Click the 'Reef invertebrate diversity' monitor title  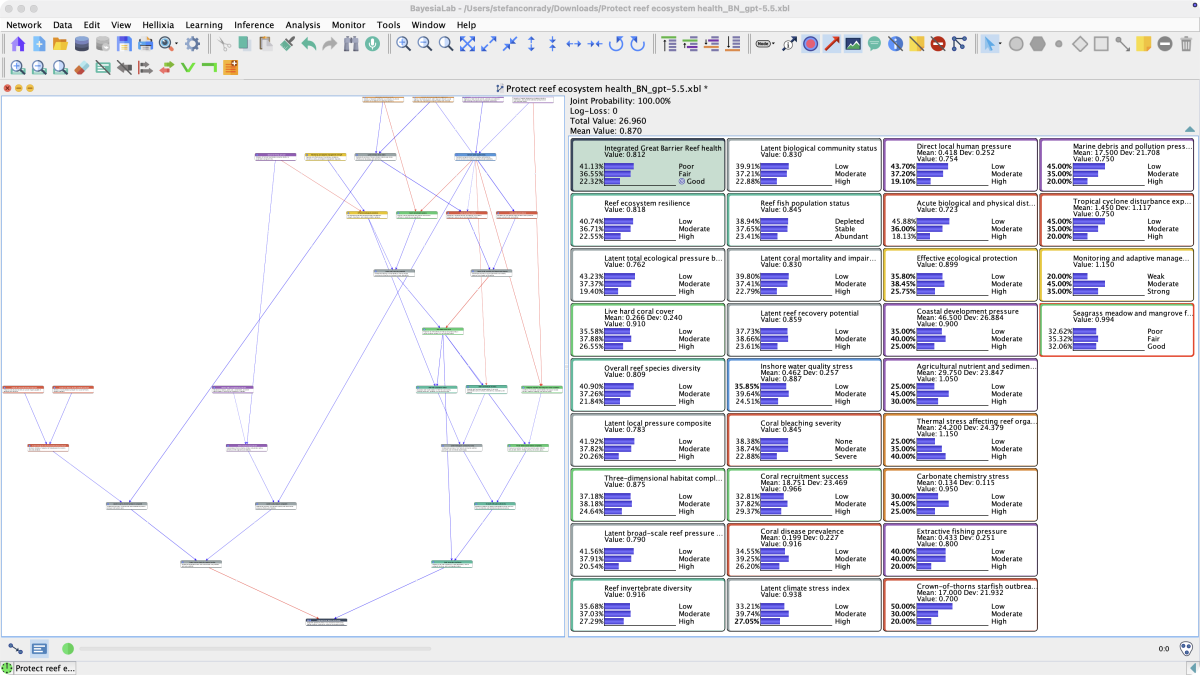tap(648, 588)
